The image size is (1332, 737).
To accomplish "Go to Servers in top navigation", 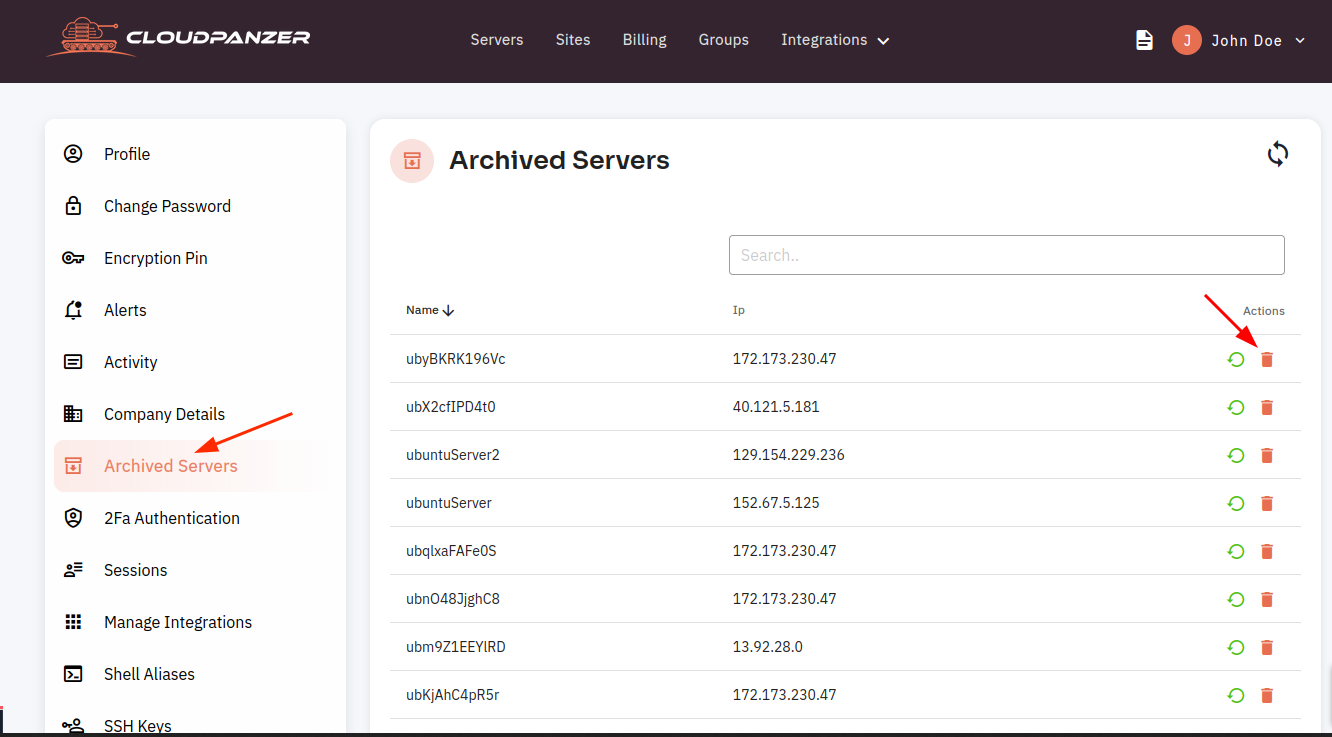I will (x=497, y=40).
